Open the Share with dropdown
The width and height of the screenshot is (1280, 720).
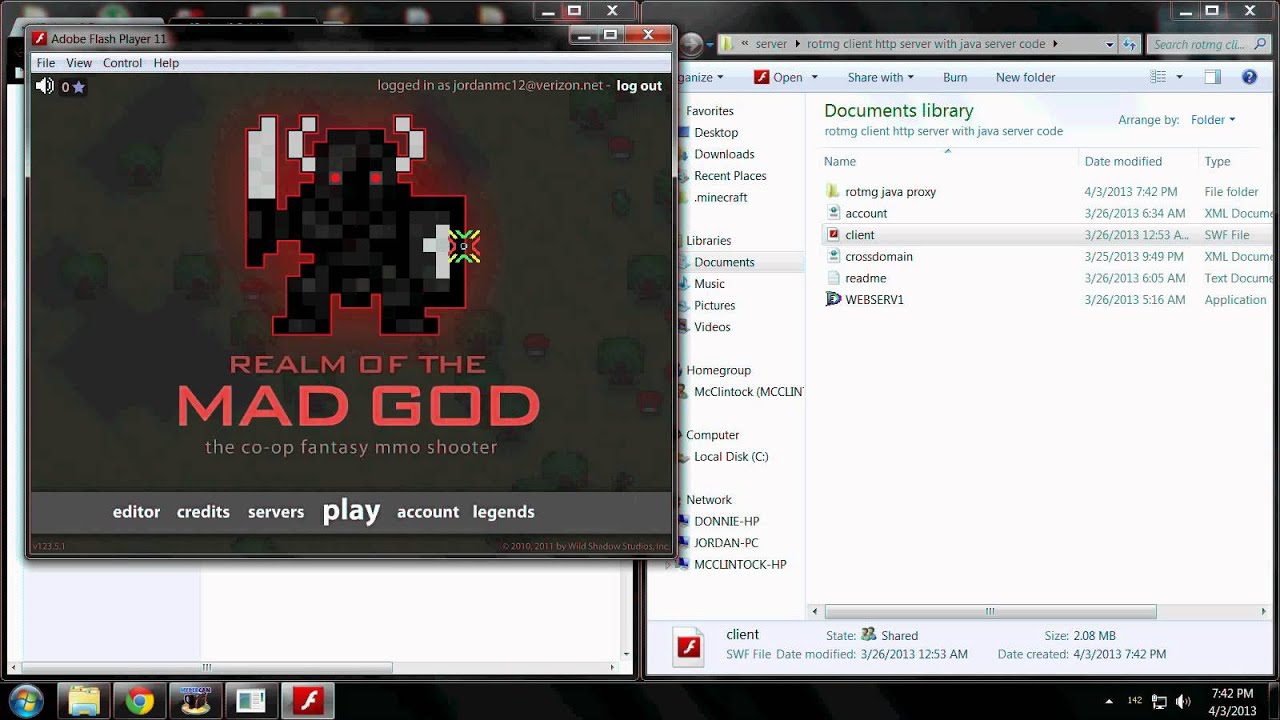pyautogui.click(x=880, y=77)
